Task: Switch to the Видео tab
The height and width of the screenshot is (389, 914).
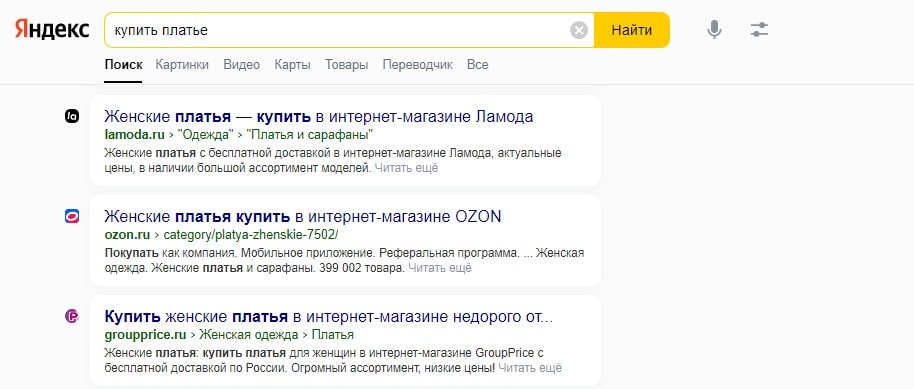Action: tap(241, 65)
